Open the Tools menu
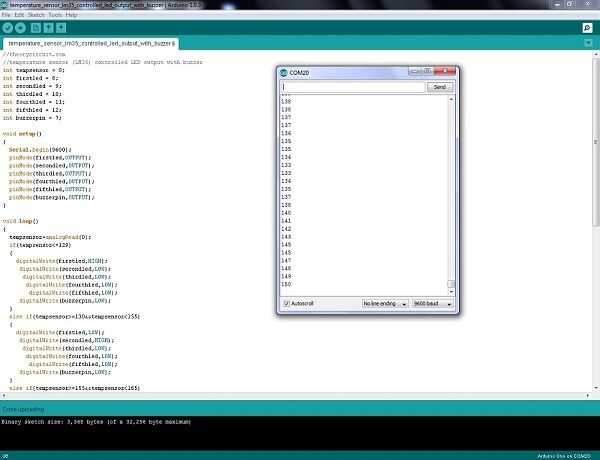The image size is (600, 460). coord(55,15)
